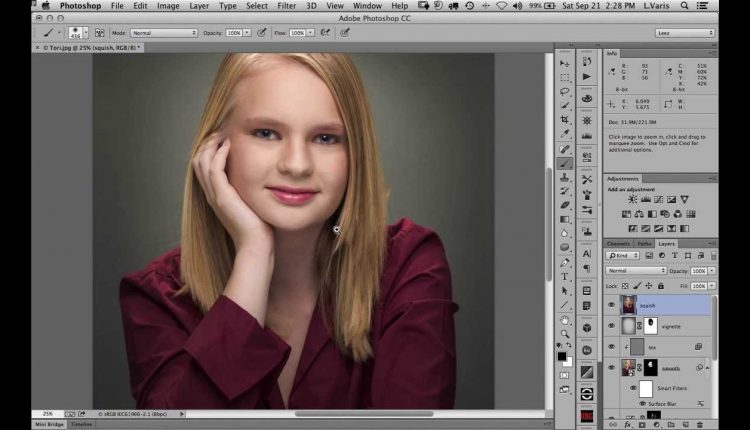The height and width of the screenshot is (430, 750).
Task: Open the Paragraph panel icon
Action: (x=587, y=269)
